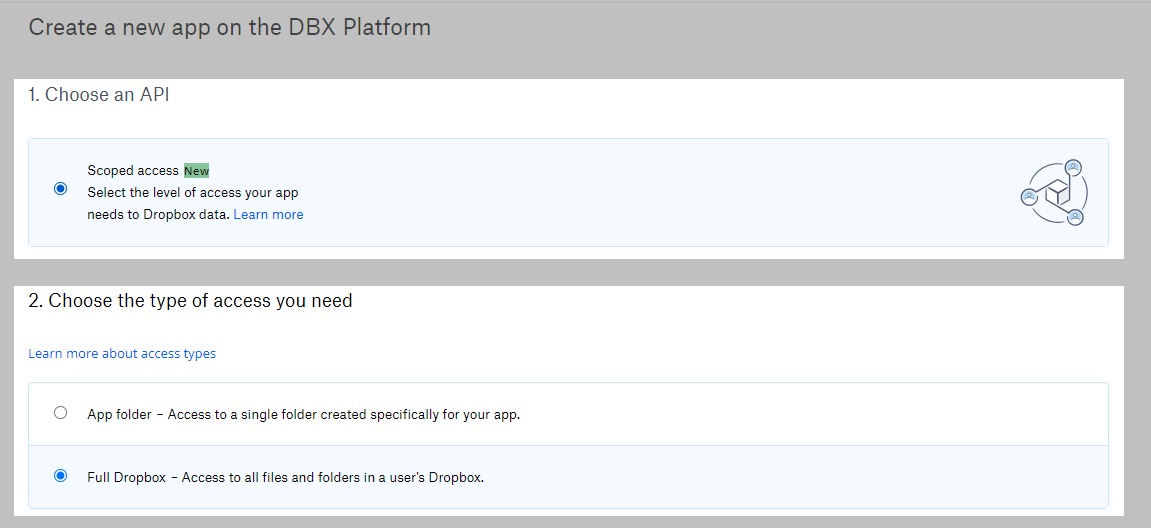
Task: Click the green "New" badge
Action: 196,171
